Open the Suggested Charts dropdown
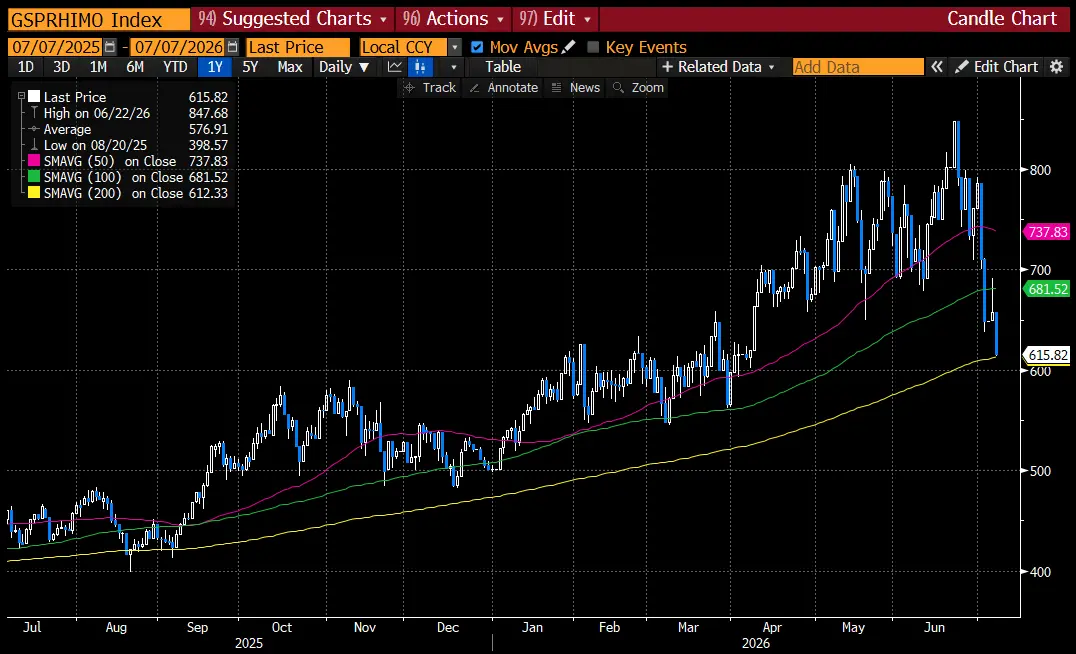This screenshot has height=654, width=1076. coord(293,19)
